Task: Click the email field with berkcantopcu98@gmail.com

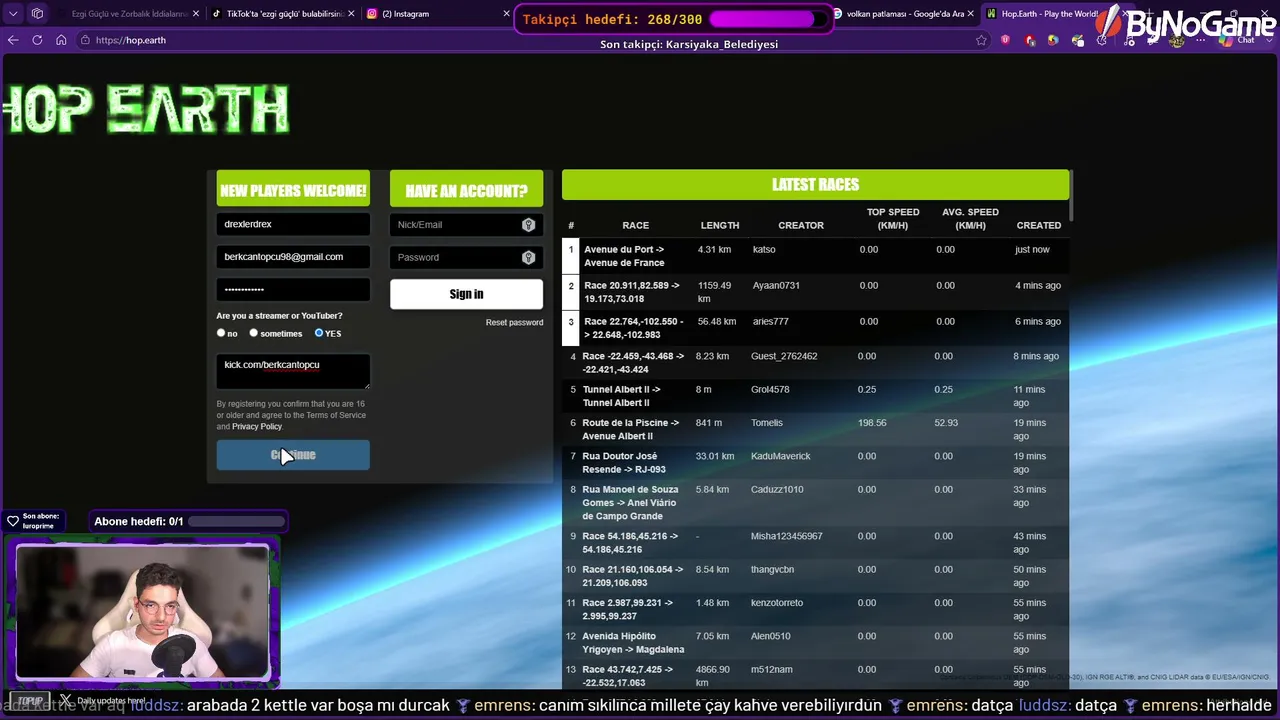Action: [x=293, y=257]
